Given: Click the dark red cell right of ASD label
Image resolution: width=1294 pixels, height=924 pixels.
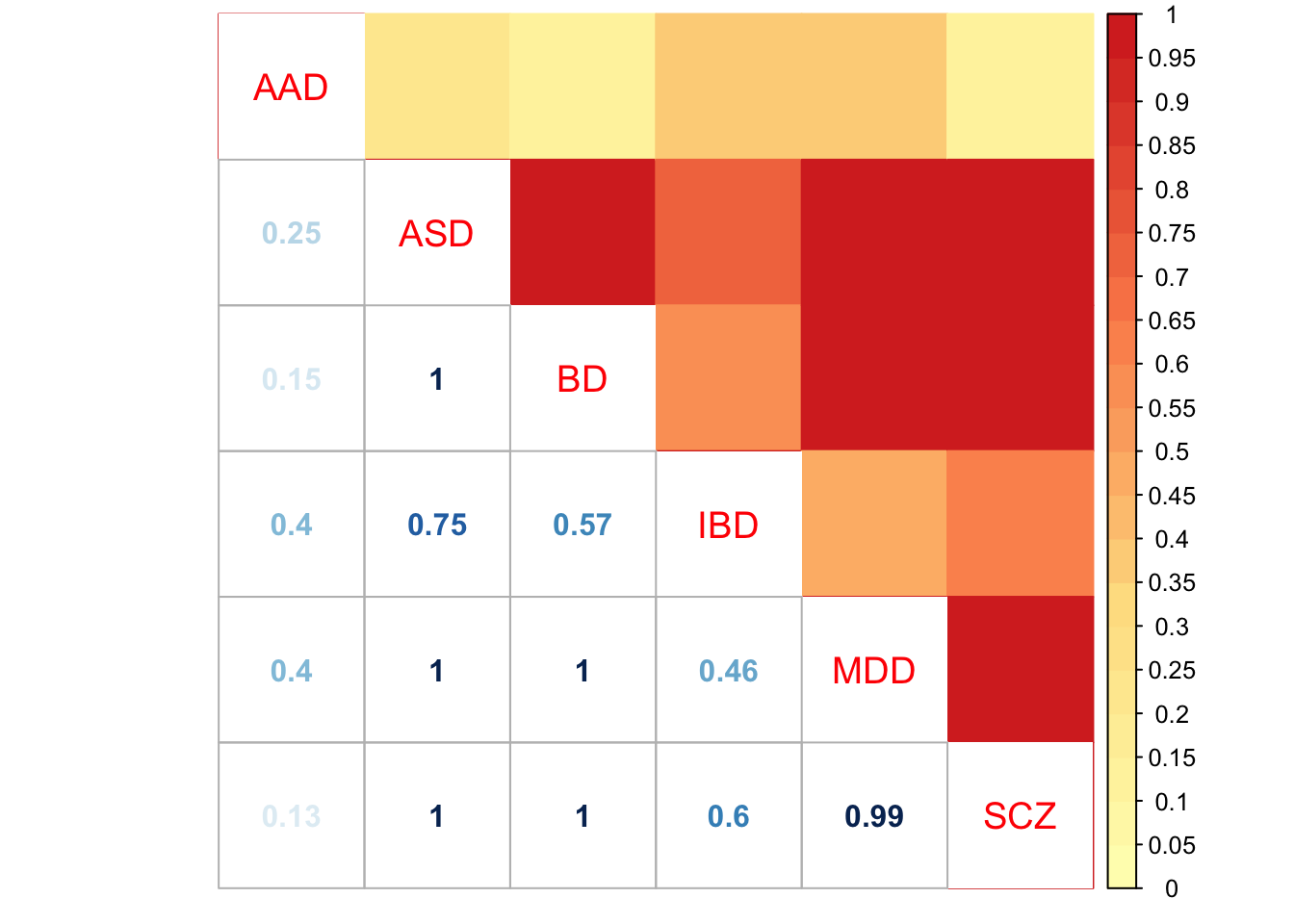Looking at the screenshot, I should (582, 233).
